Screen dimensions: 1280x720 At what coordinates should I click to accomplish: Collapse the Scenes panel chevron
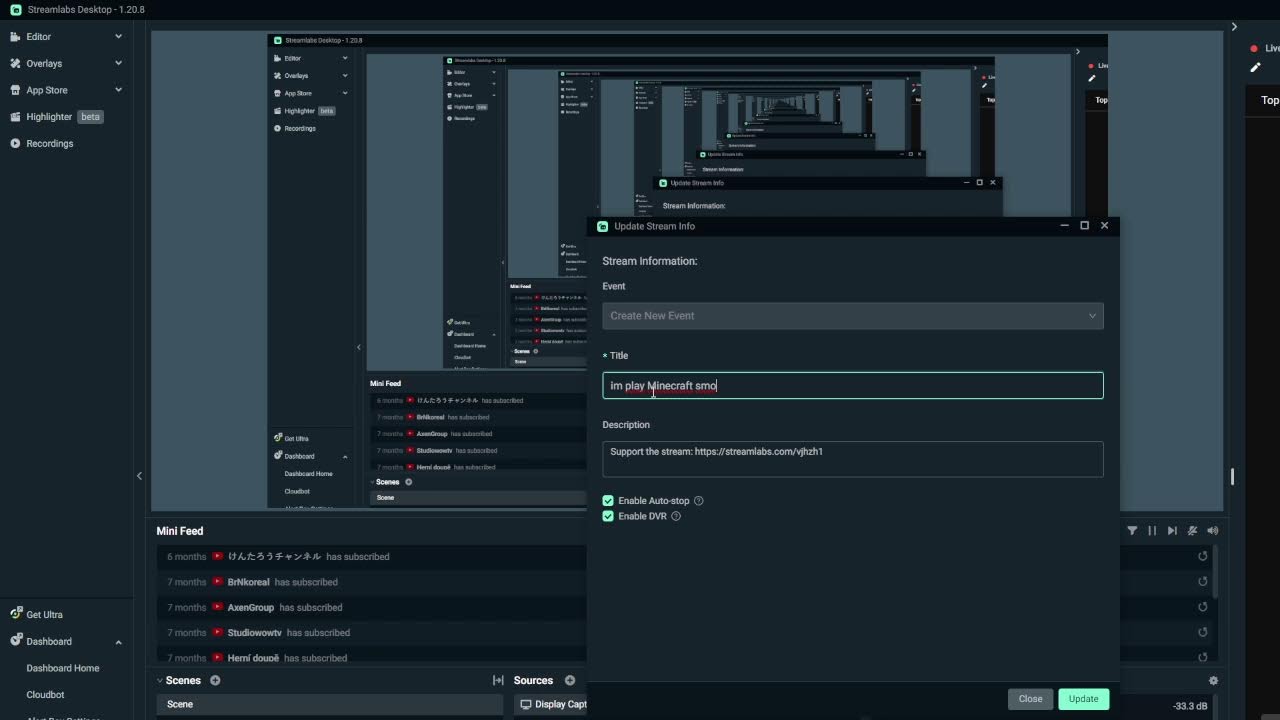160,681
